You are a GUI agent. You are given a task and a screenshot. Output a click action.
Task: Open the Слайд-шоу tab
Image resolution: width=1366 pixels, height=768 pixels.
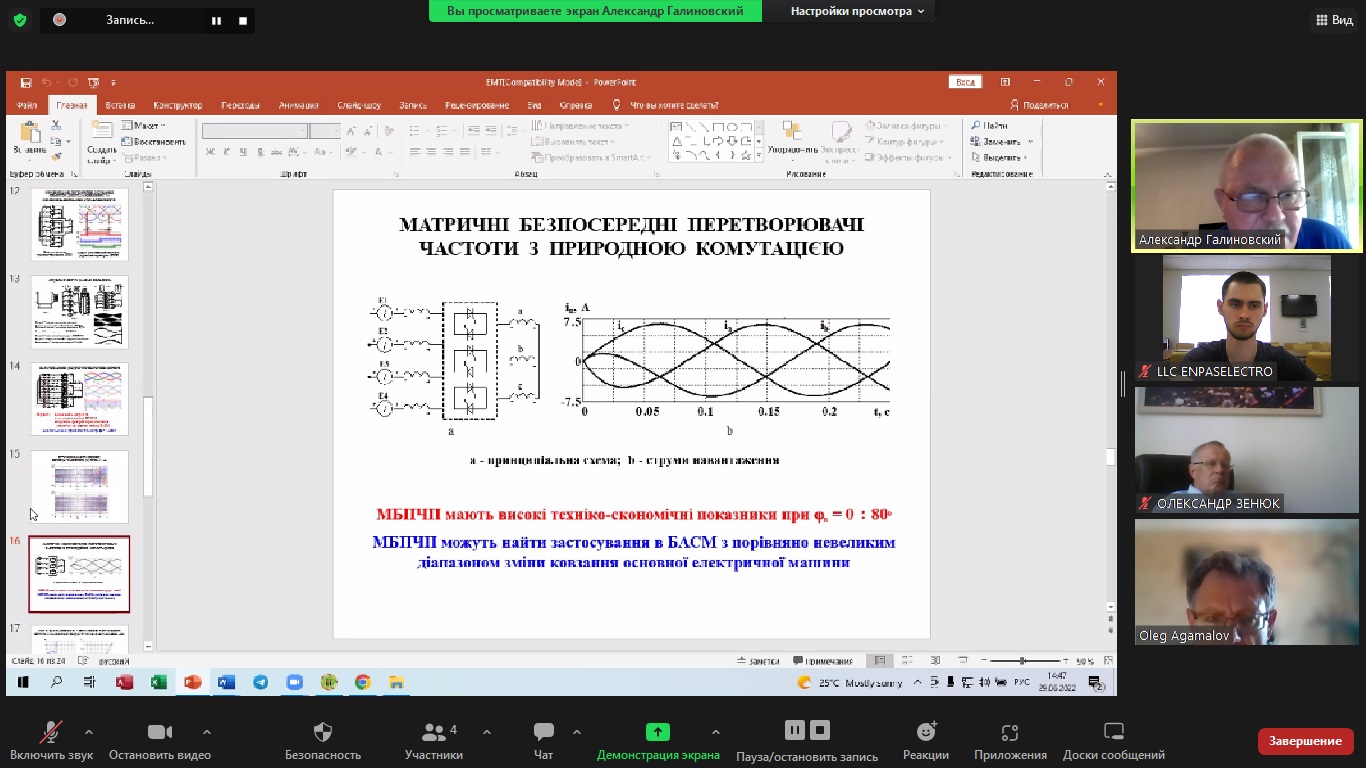359,105
